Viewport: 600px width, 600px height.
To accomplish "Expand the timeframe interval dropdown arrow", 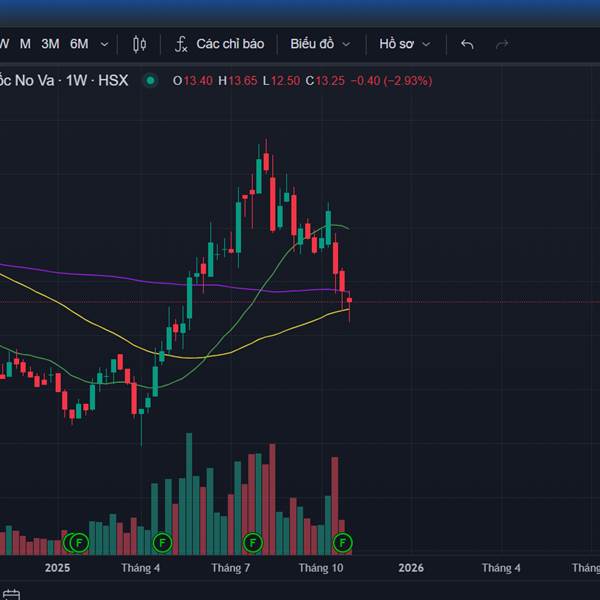I will pos(104,44).
